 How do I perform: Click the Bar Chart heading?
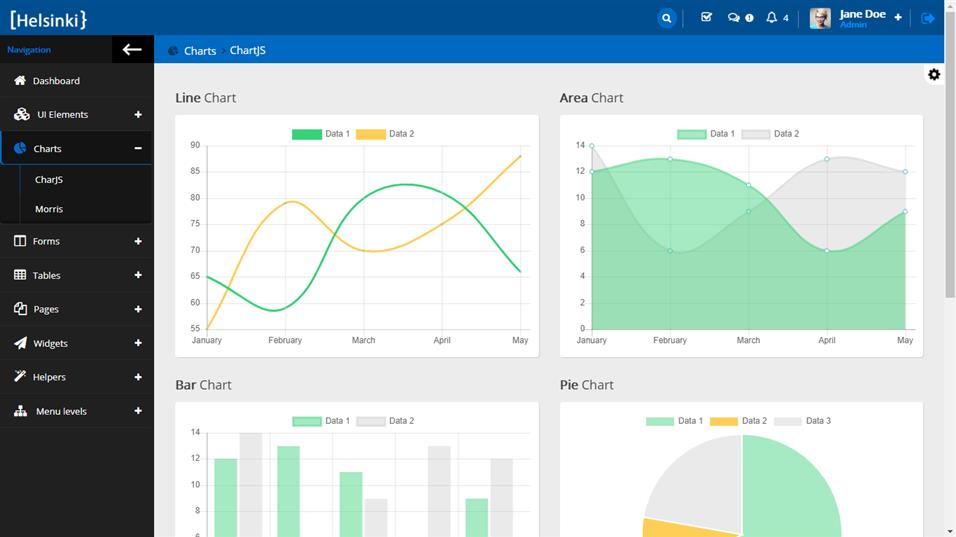203,385
